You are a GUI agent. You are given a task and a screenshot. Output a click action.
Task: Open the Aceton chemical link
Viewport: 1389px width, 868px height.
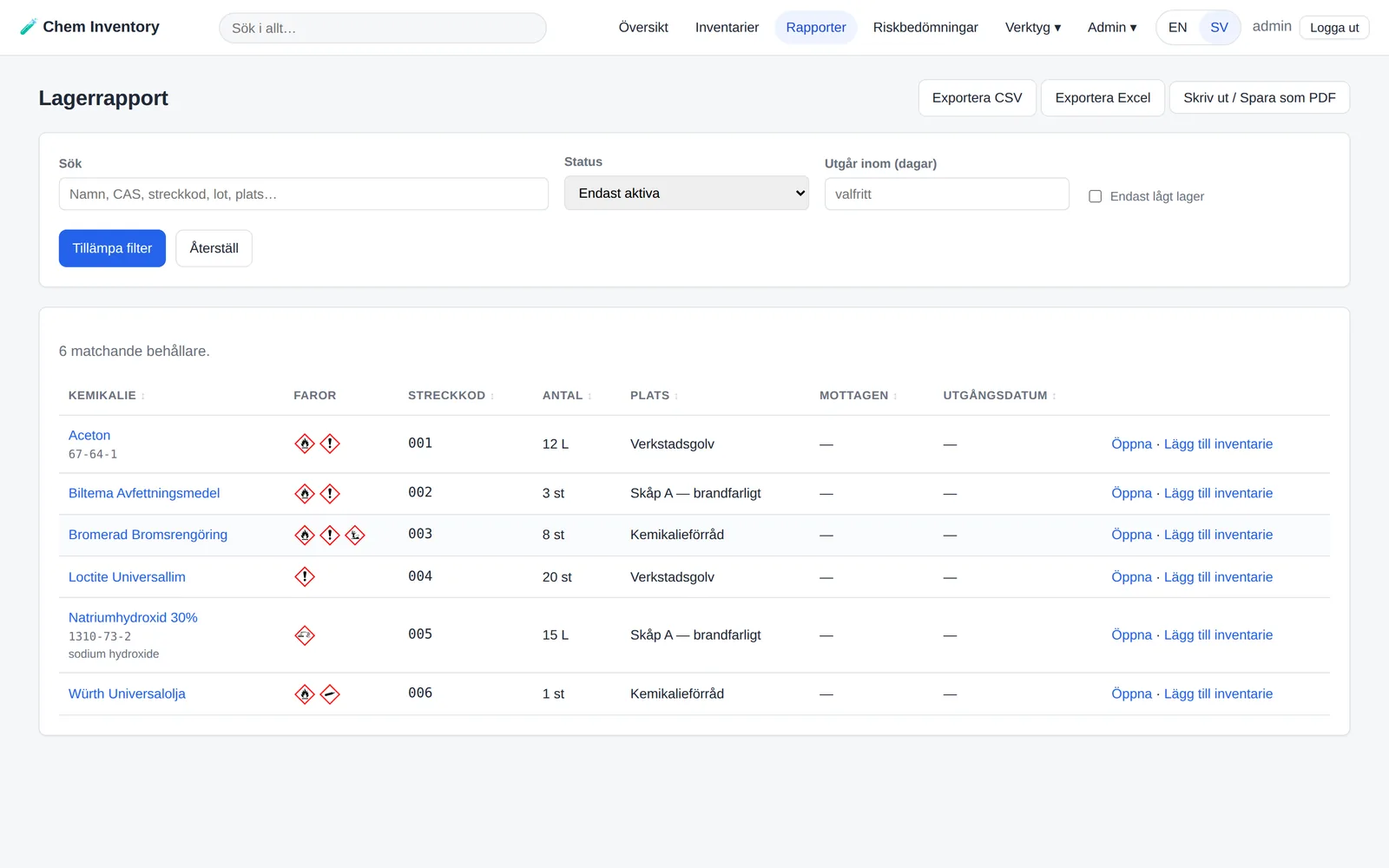(x=89, y=435)
